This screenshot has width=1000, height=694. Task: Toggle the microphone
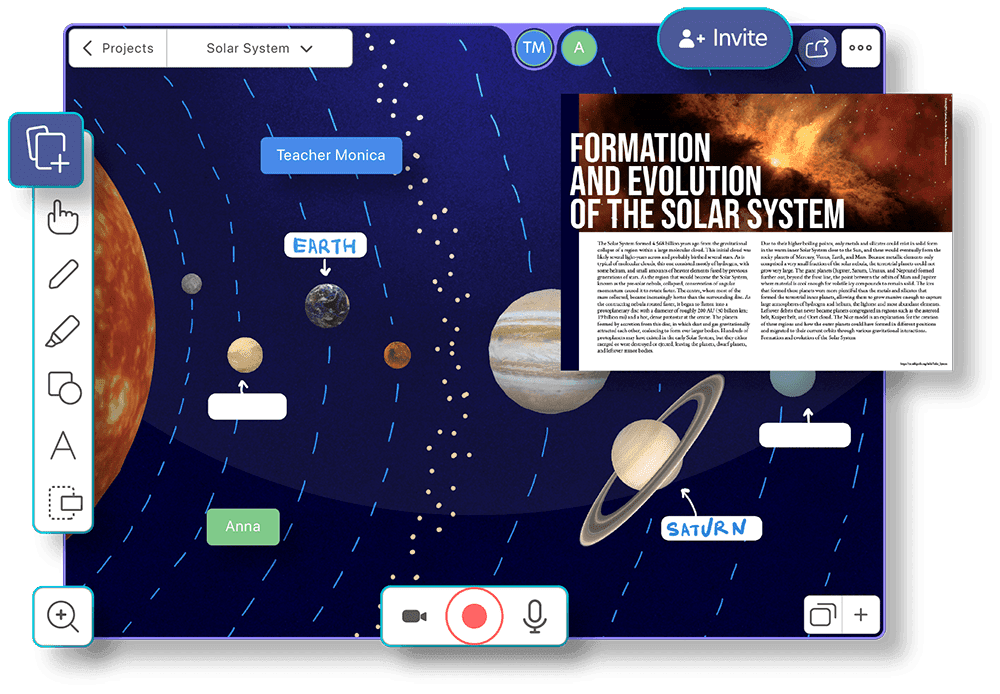pos(534,616)
